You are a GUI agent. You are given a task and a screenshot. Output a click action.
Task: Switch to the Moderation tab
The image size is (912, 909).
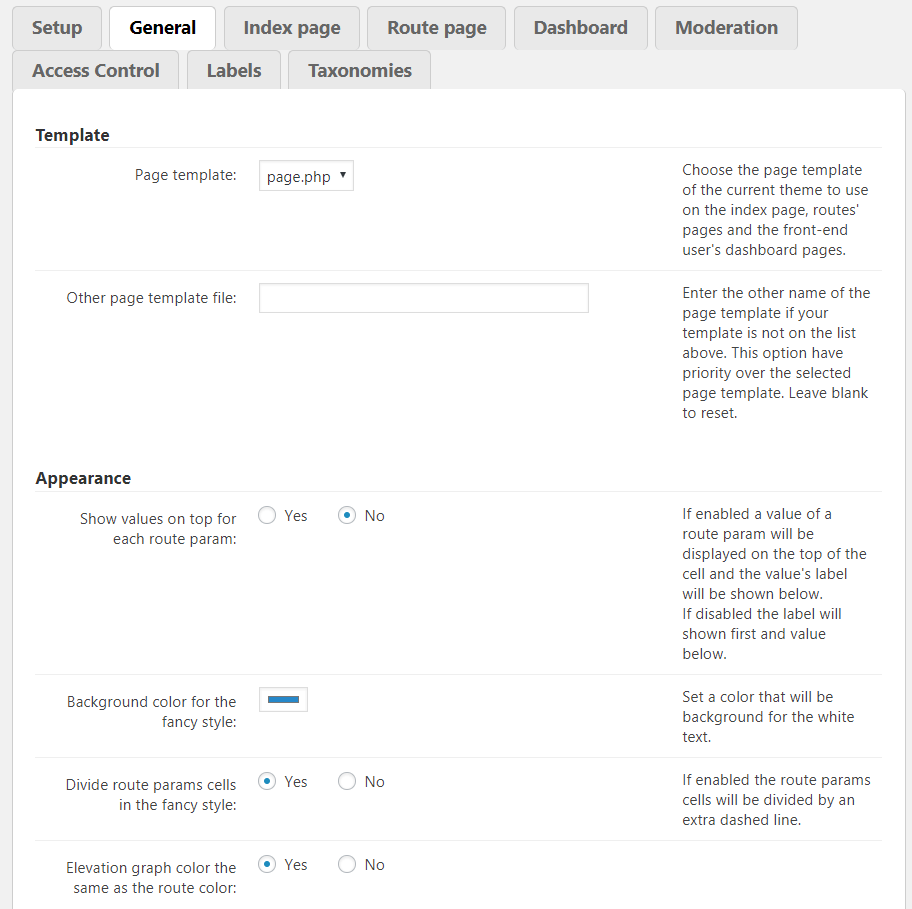click(x=726, y=28)
